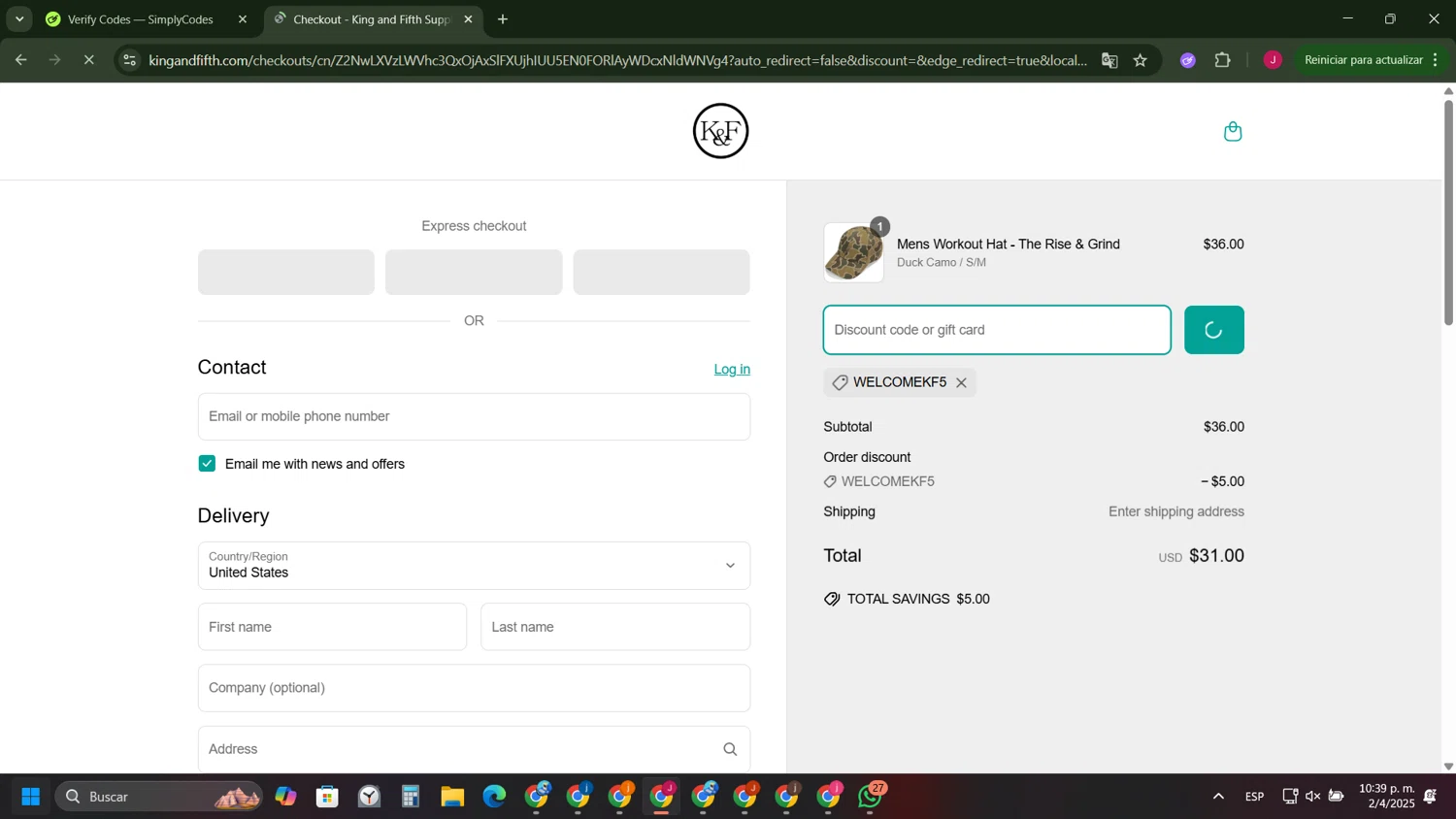Open the camo hat product thumbnail
This screenshot has height=819, width=1456.
tap(854, 252)
